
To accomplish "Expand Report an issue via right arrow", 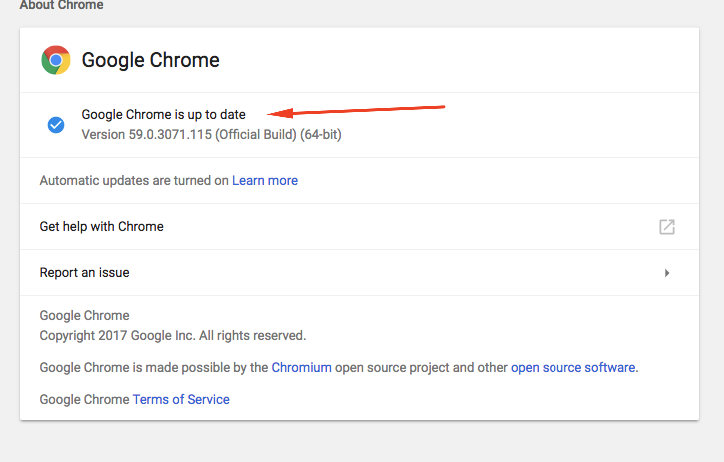I will pos(667,273).
